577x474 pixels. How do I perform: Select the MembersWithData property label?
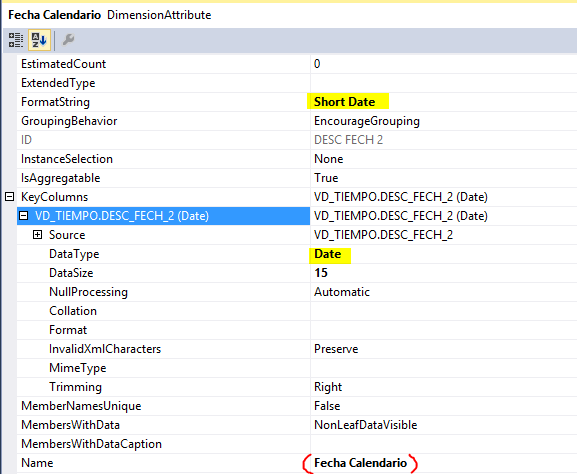pyautogui.click(x=70, y=425)
